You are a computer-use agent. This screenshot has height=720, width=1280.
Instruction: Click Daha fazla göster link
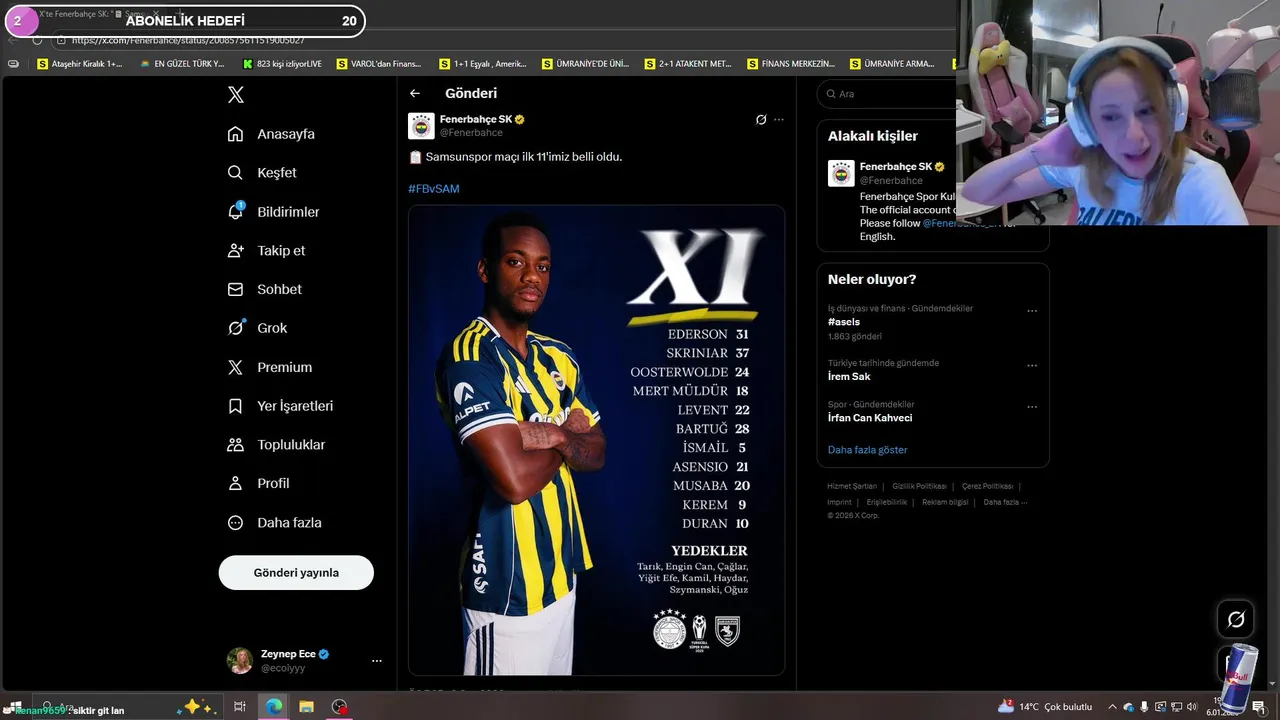(868, 450)
